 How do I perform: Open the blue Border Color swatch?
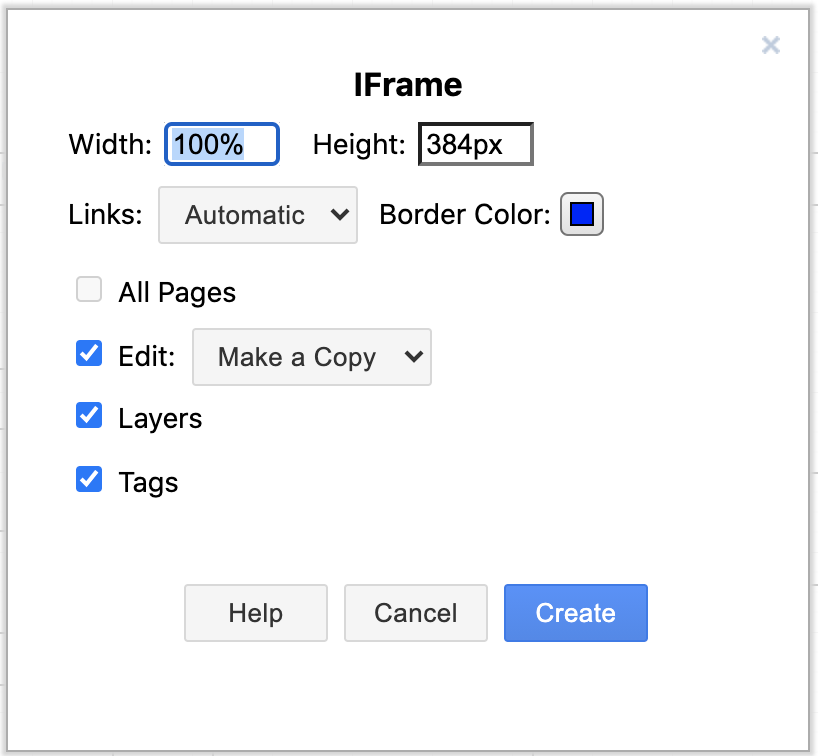click(x=582, y=215)
